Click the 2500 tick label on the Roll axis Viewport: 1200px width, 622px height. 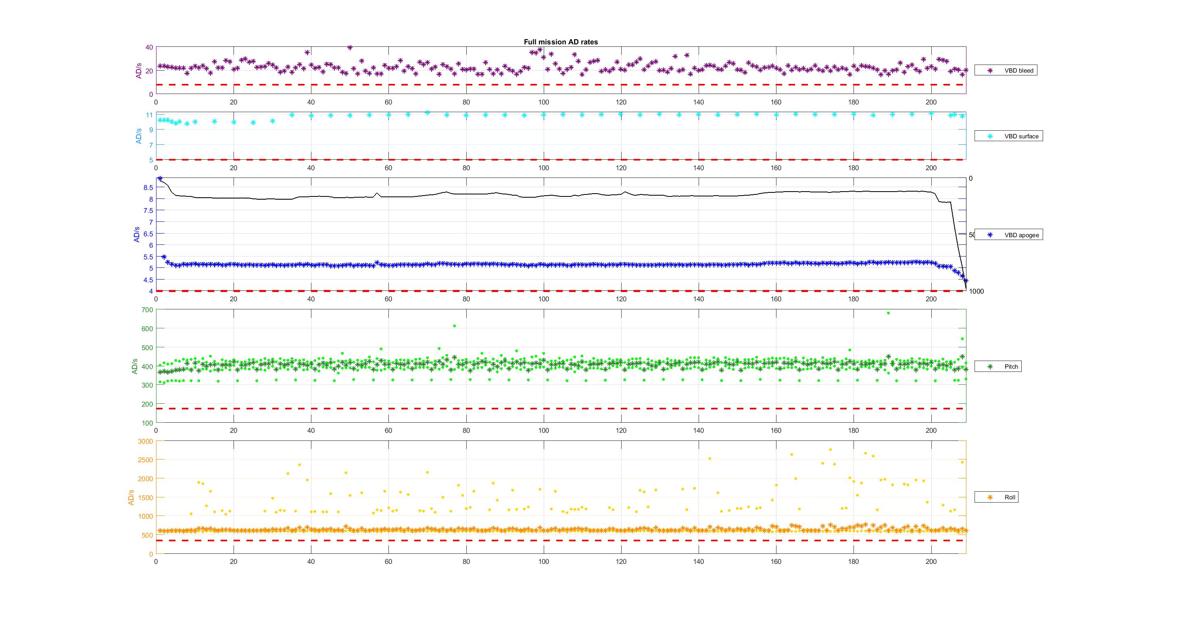[145, 460]
